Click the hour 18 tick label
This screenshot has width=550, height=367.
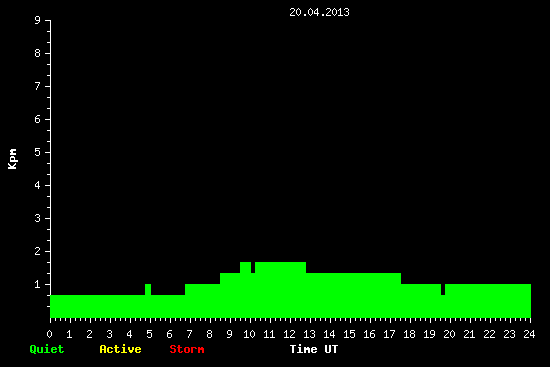[409, 334]
